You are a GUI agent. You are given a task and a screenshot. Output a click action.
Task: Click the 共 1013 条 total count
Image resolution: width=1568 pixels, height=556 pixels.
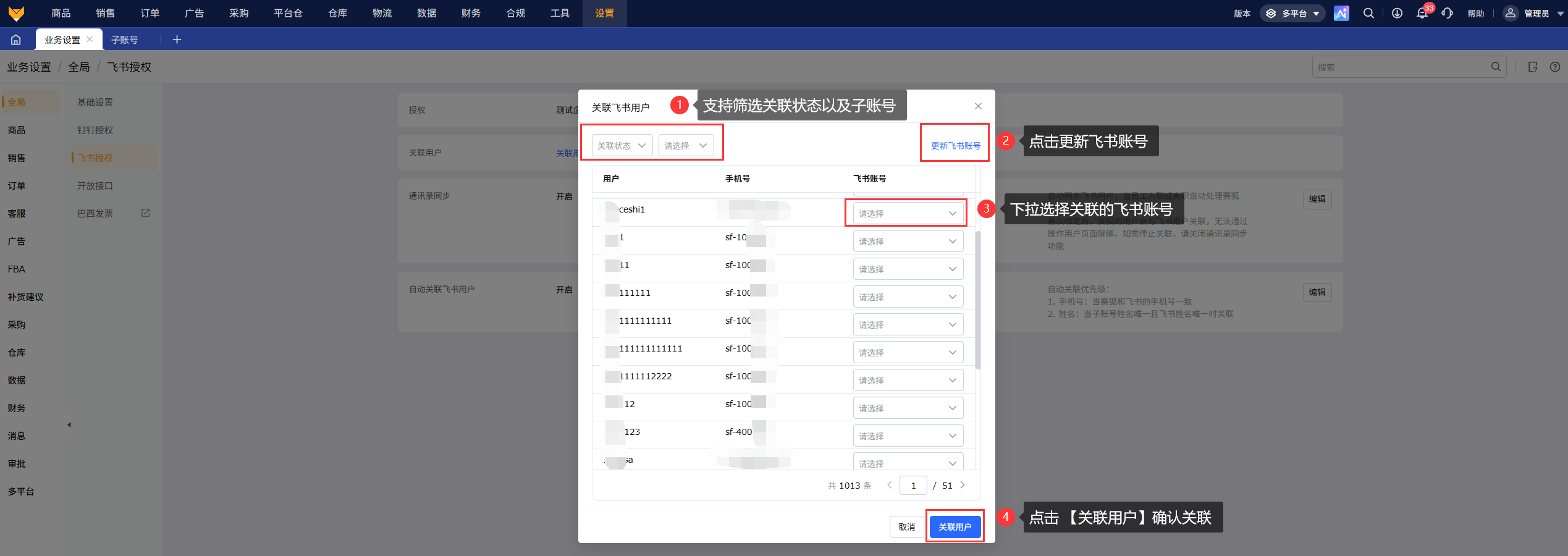pyautogui.click(x=849, y=486)
